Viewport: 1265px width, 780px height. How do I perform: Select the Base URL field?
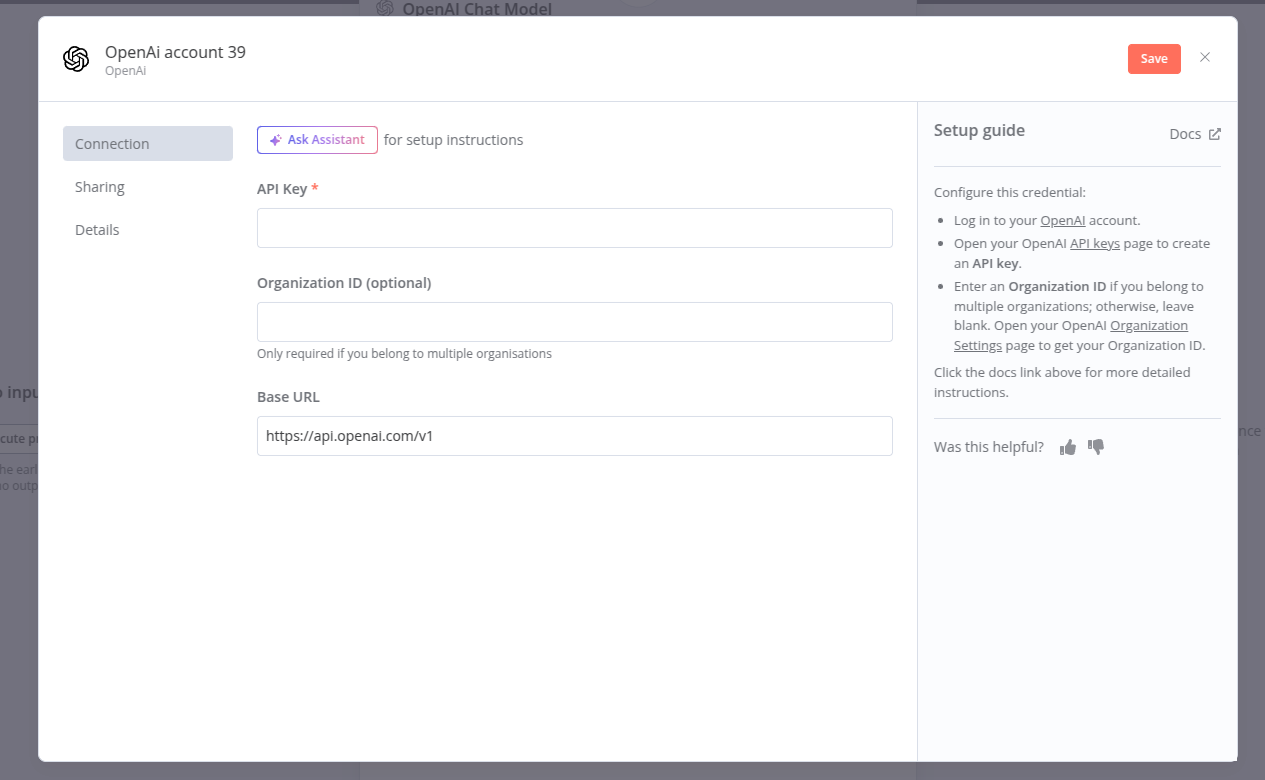[x=574, y=436]
